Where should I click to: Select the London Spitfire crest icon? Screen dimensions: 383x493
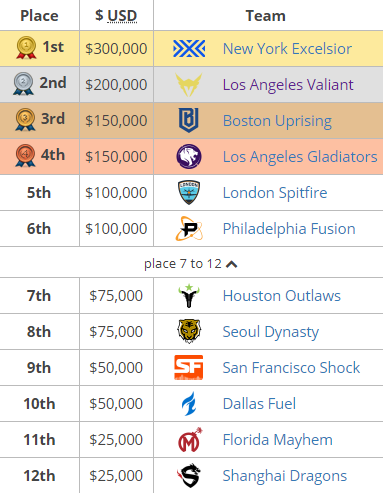coord(189,192)
